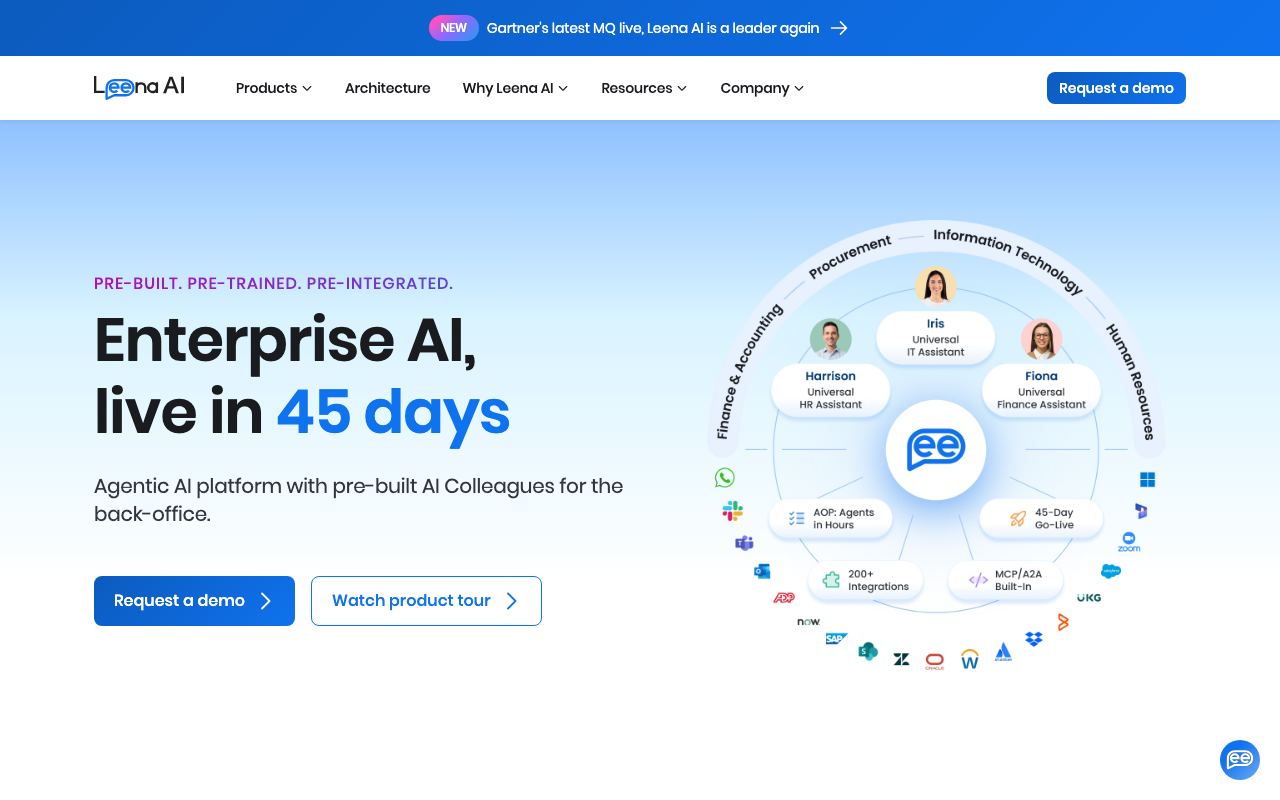This screenshot has width=1280, height=800.
Task: Click the Watch product tour button
Action: click(x=426, y=601)
